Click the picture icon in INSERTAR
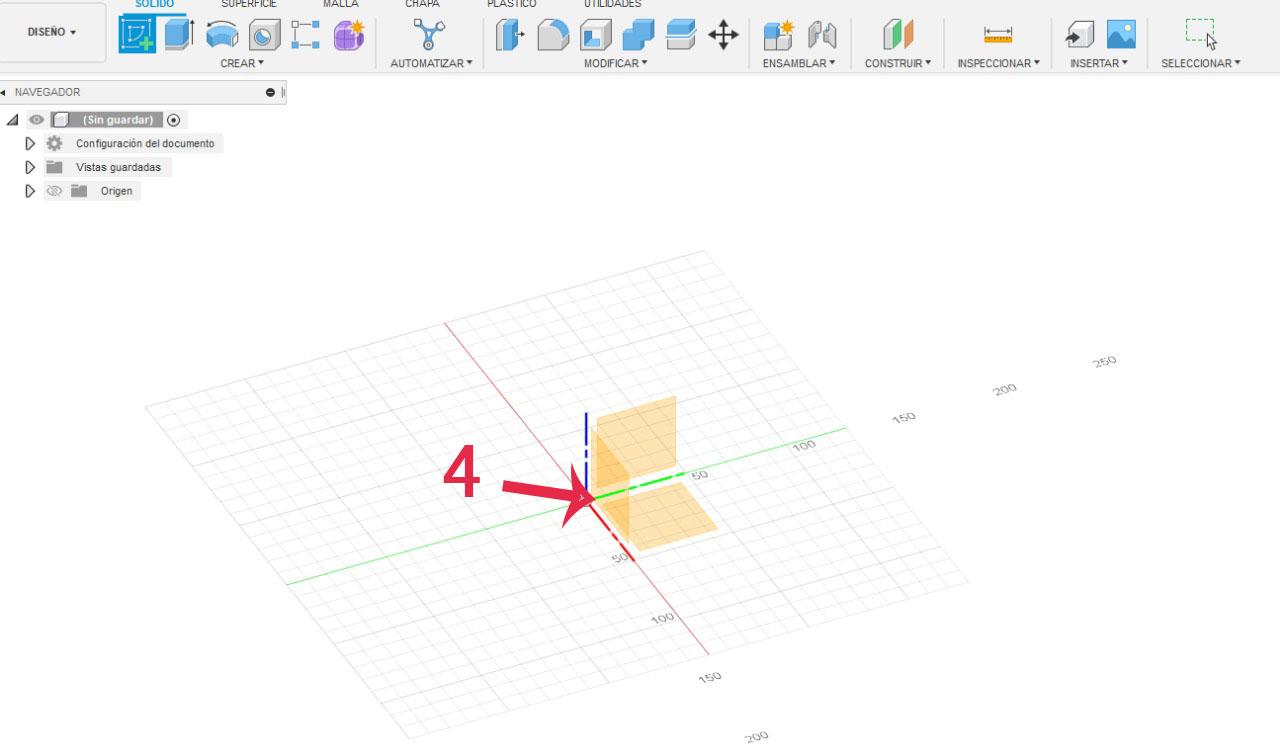1280x753 pixels. click(1121, 36)
